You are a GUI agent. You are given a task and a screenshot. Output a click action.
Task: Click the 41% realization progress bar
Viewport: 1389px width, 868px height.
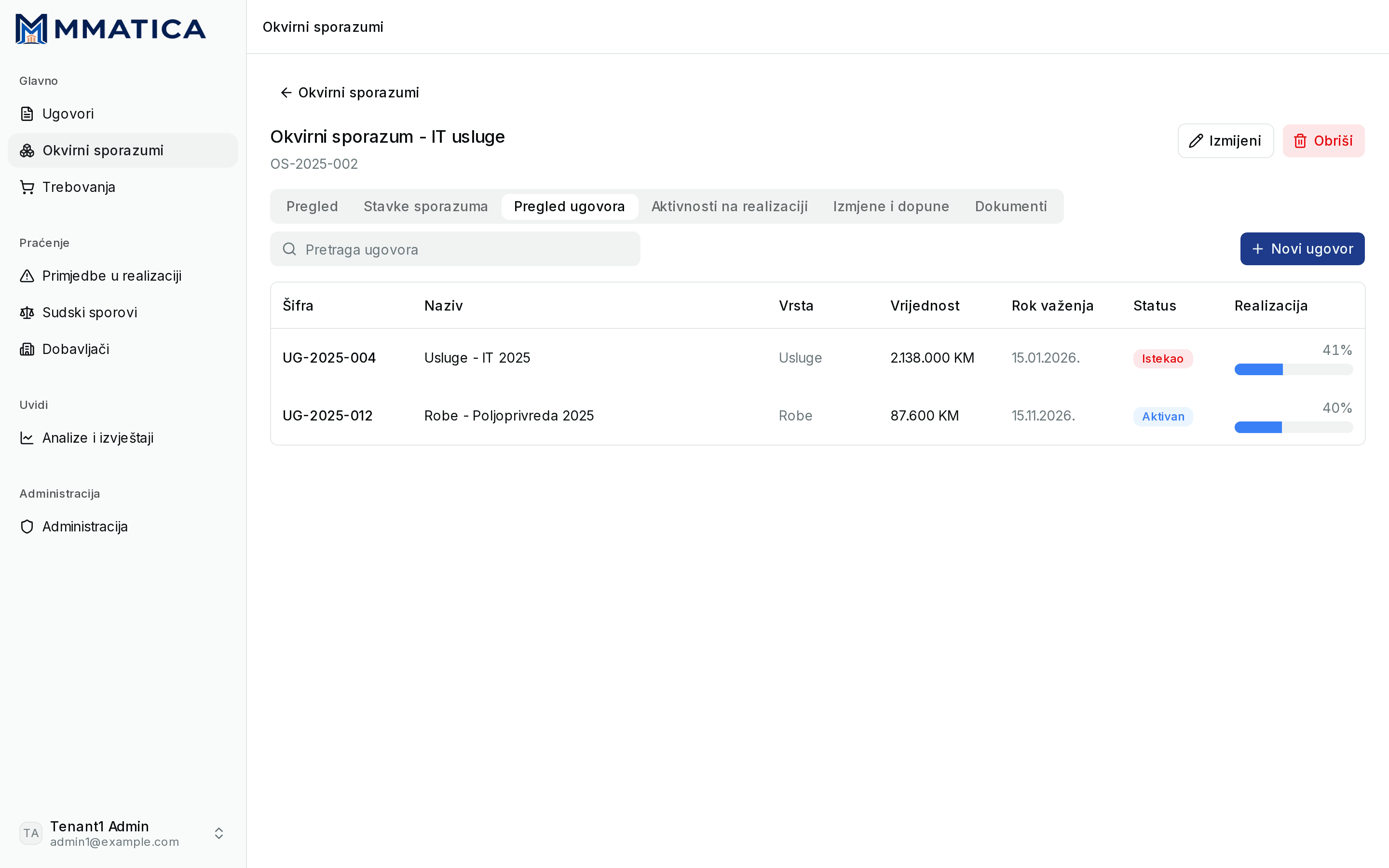pyautogui.click(x=1294, y=369)
